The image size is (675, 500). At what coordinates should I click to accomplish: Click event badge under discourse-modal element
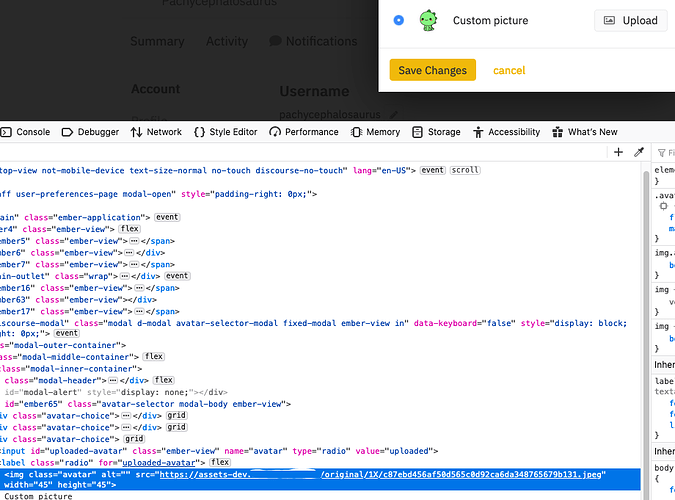[x=67, y=333]
